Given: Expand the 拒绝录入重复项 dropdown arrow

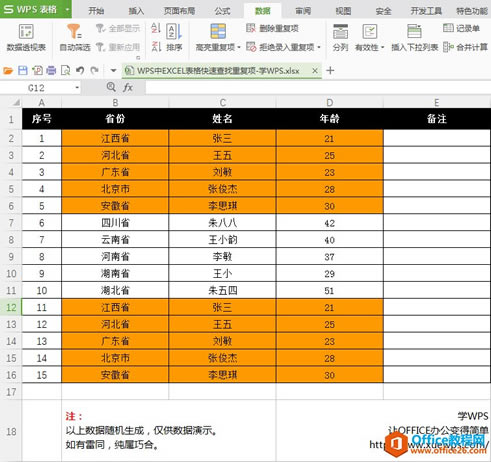Looking at the screenshot, I should coord(319,47).
